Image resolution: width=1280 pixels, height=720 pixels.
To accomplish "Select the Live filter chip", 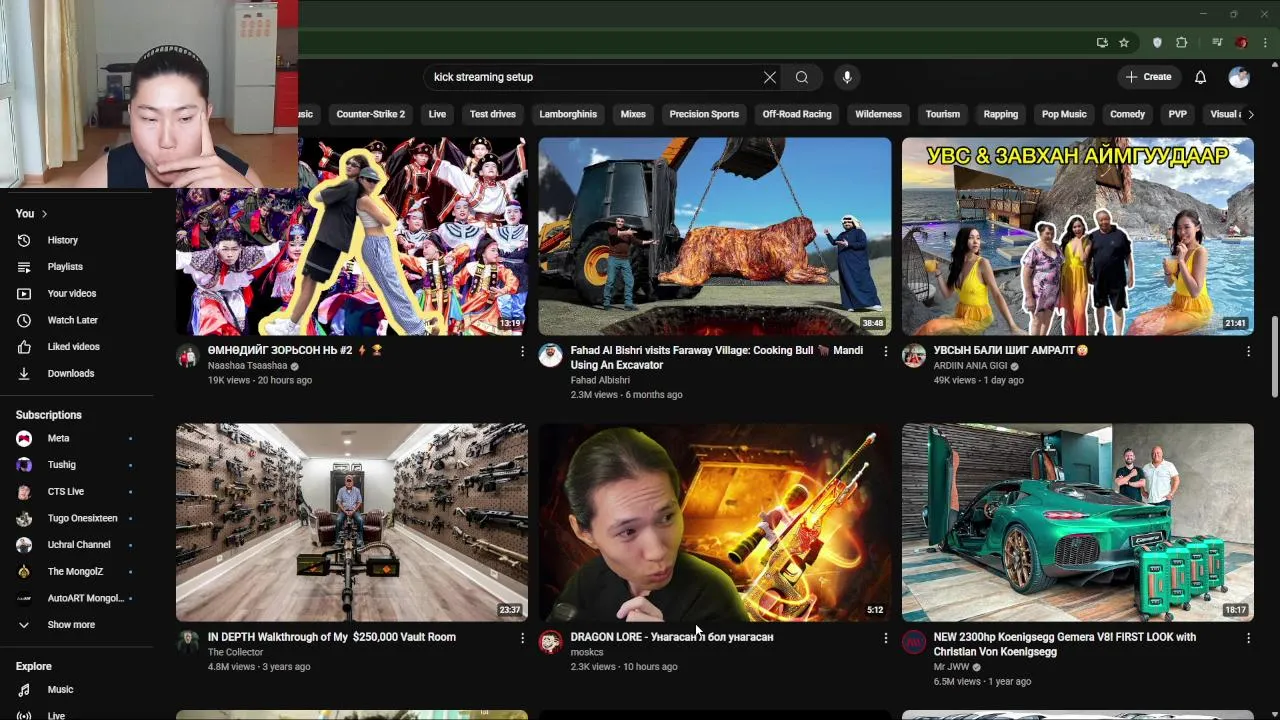I will (437, 114).
